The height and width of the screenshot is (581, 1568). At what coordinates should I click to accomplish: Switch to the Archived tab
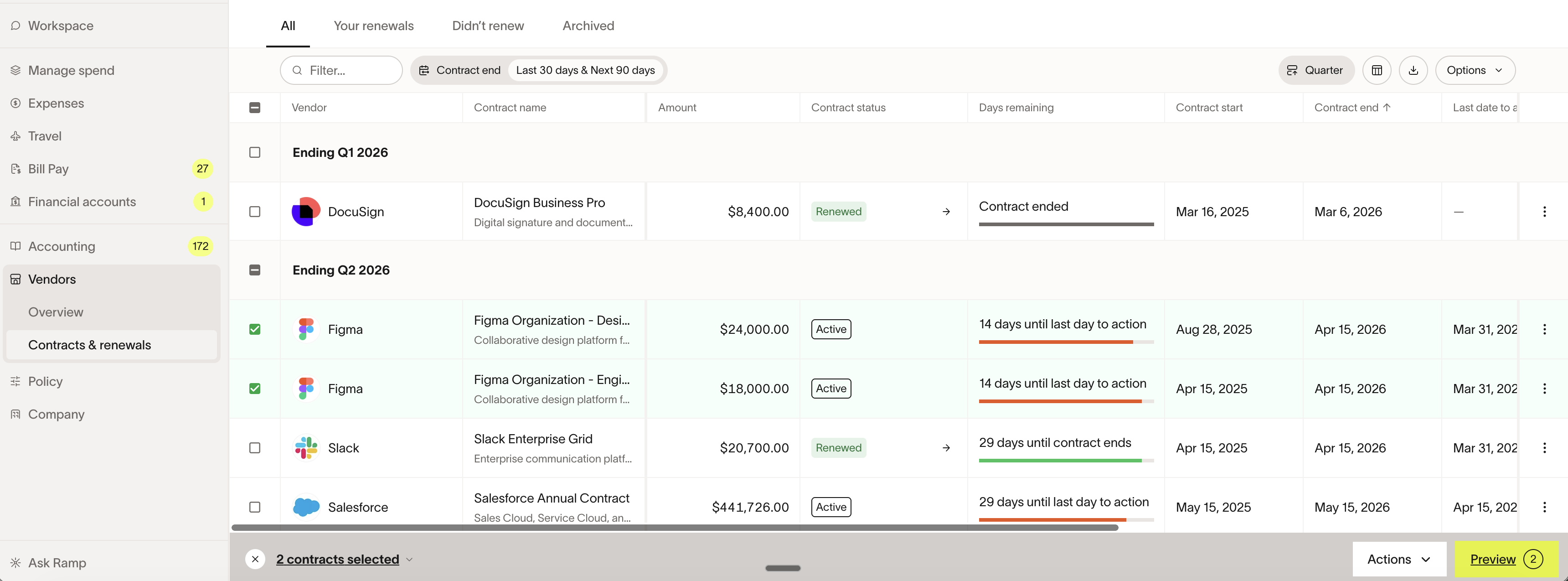click(x=588, y=26)
